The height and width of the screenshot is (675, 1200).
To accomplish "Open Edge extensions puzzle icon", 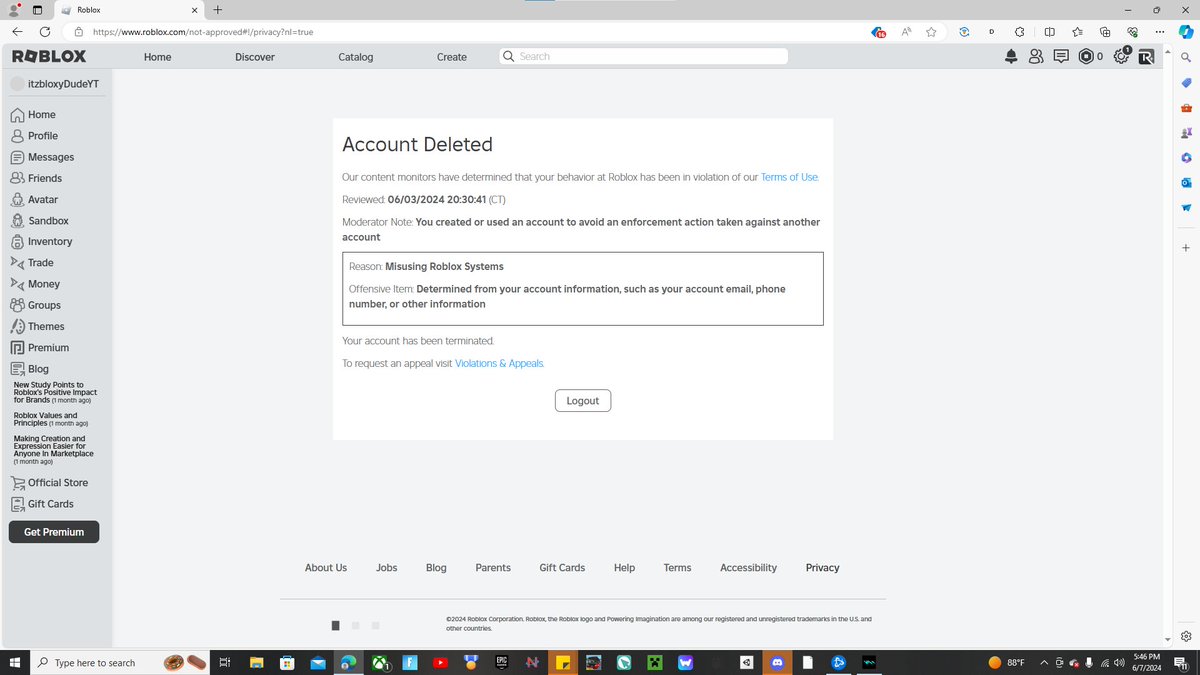I will click(1019, 32).
